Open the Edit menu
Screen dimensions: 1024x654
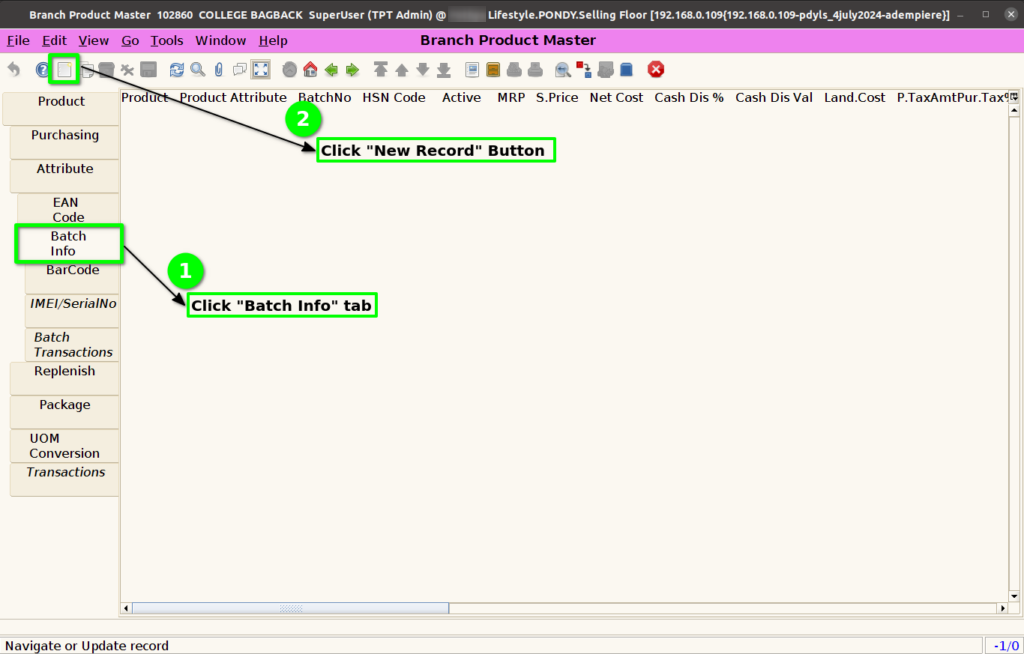[x=54, y=41]
